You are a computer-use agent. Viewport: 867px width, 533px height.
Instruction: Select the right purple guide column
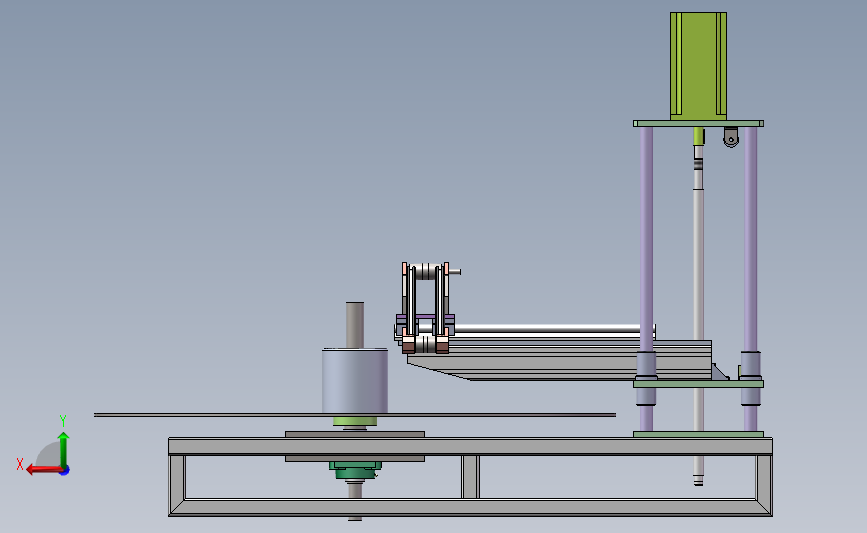click(750, 238)
